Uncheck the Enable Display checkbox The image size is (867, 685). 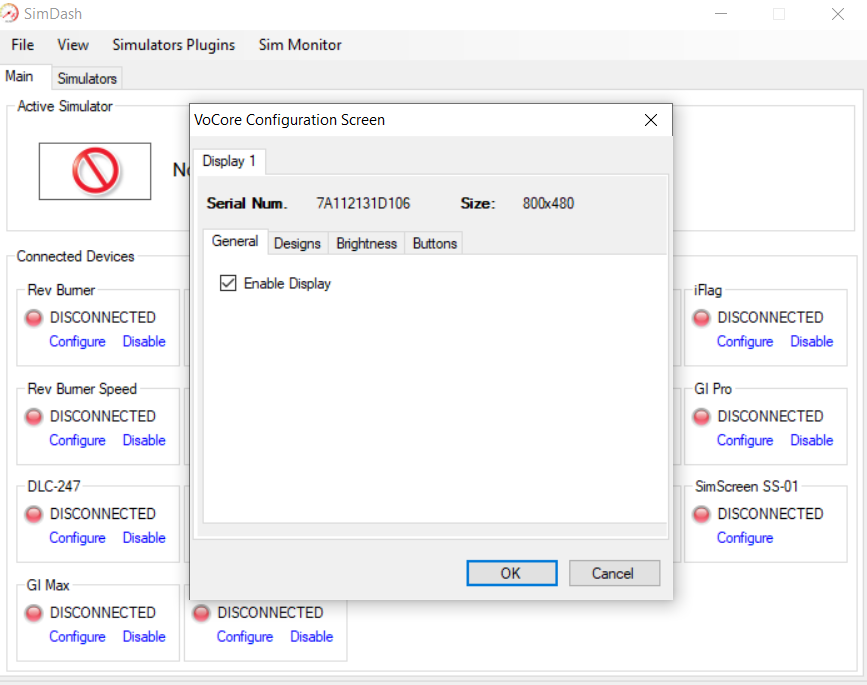(227, 284)
